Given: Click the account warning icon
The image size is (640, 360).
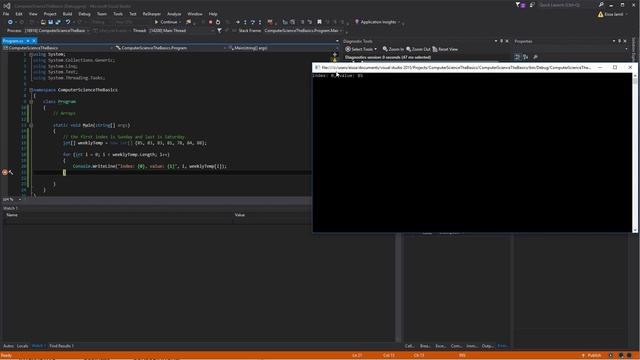Looking at the screenshot, I should pyautogui.click(x=600, y=14).
